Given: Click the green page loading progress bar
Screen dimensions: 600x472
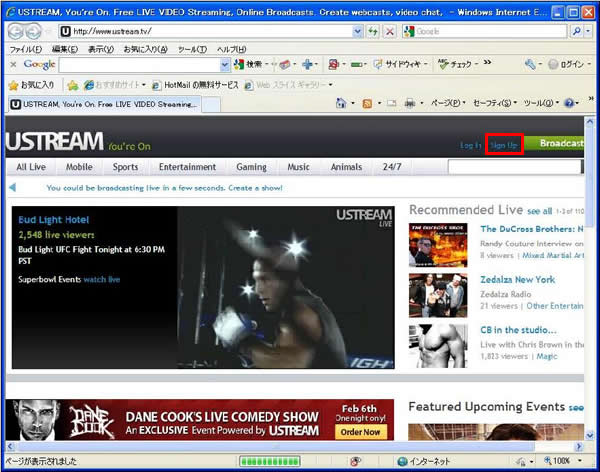Looking at the screenshot, I should pyautogui.click(x=270, y=461).
